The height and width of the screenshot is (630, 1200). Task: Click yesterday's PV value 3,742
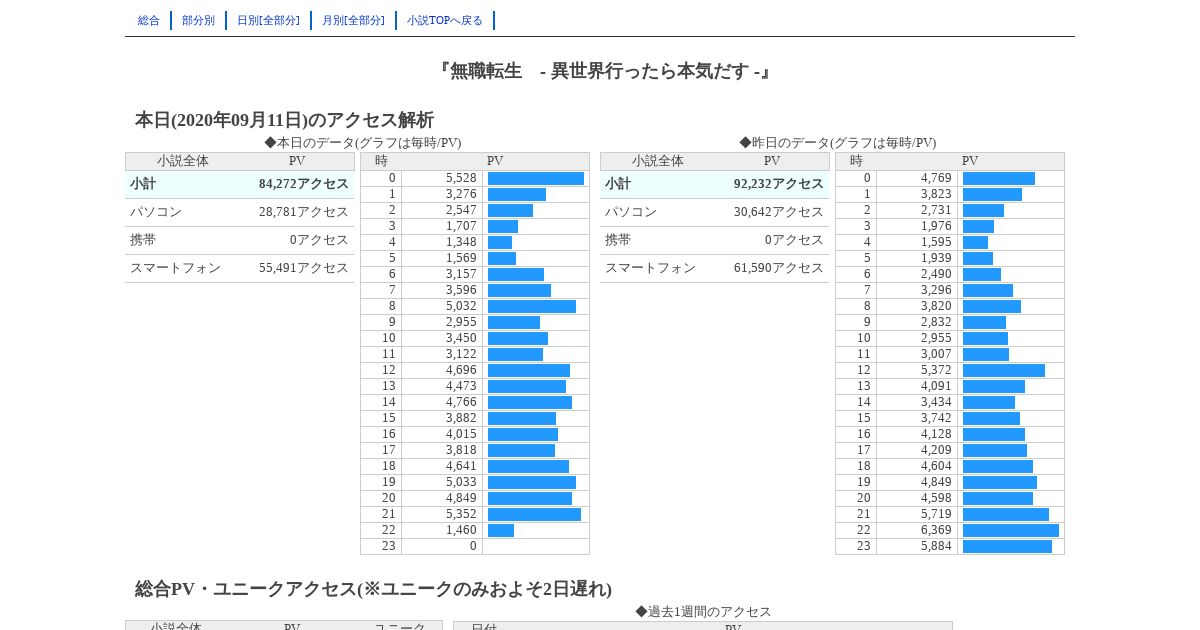click(936, 419)
